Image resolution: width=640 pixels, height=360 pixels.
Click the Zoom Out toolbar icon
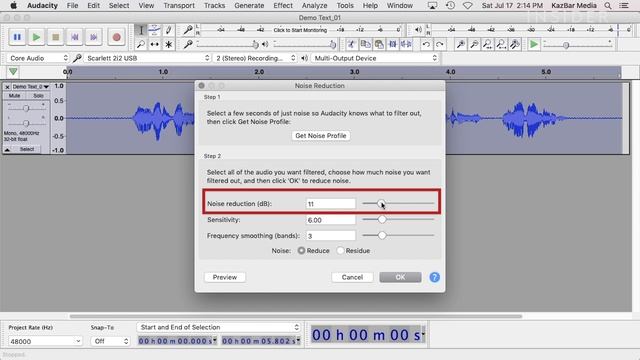tap(474, 44)
